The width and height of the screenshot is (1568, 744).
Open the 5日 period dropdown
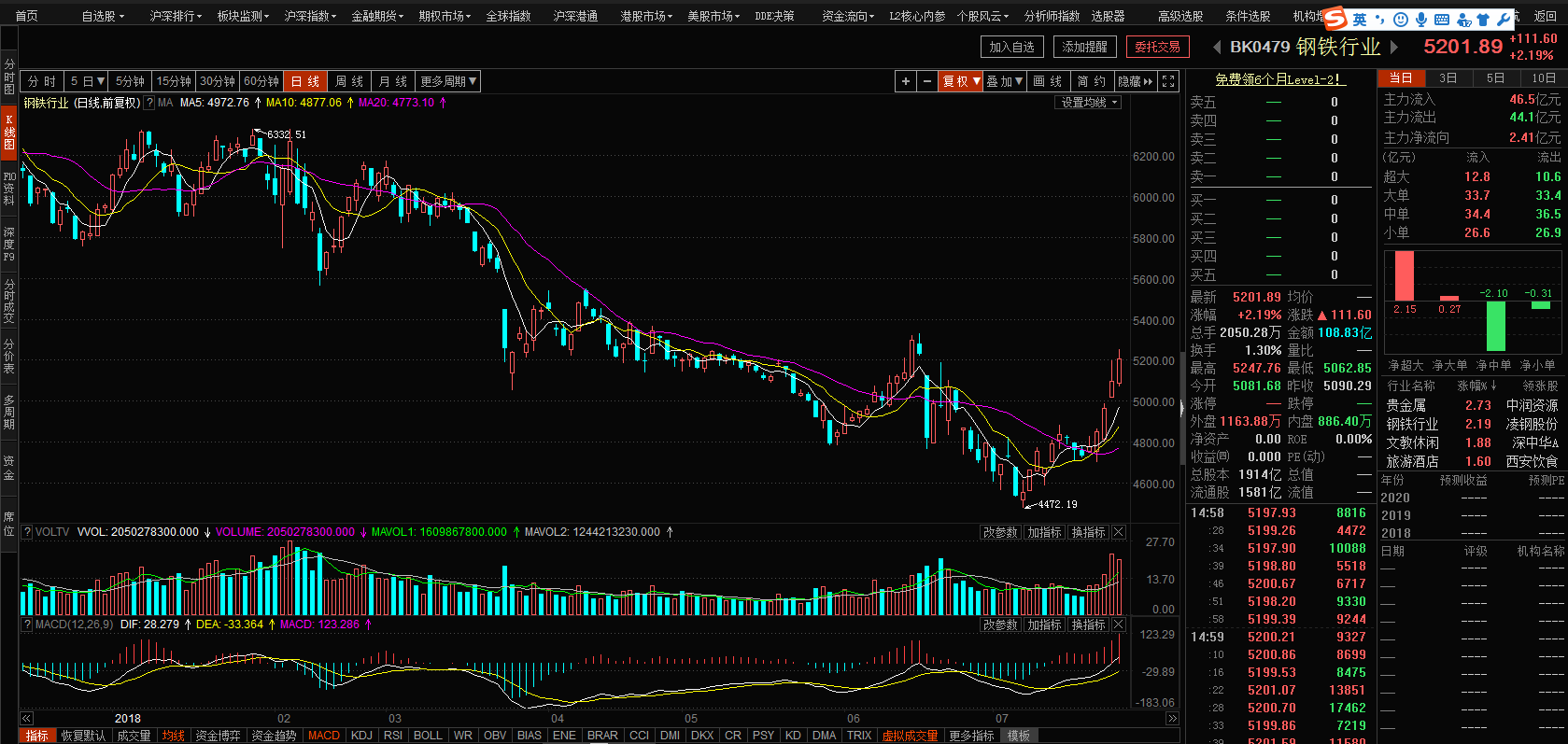87,81
